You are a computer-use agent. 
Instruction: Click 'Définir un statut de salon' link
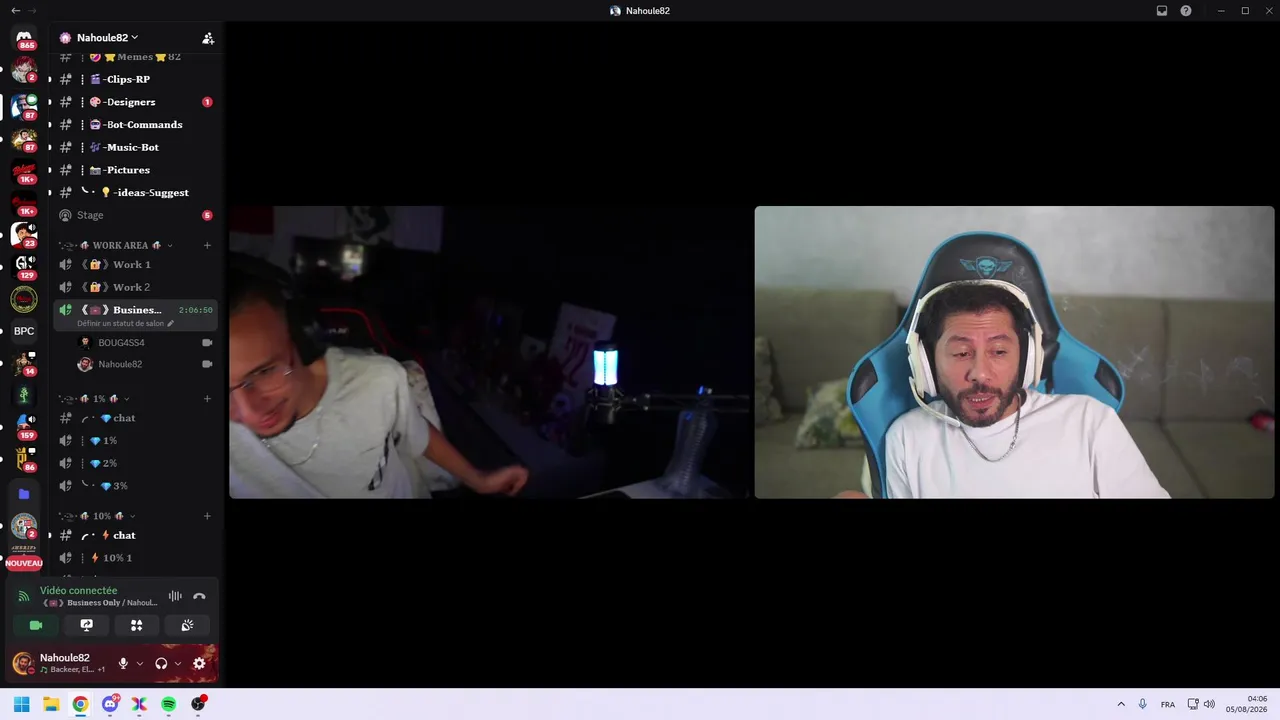click(125, 323)
